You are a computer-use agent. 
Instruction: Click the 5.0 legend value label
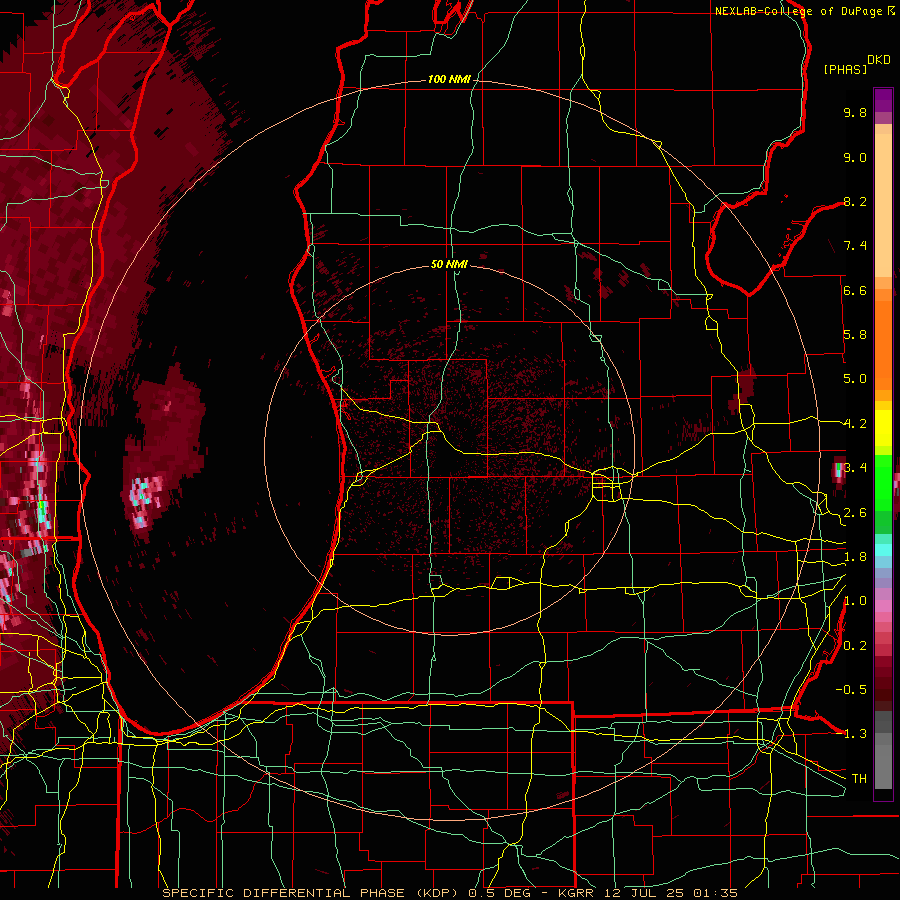(x=855, y=379)
